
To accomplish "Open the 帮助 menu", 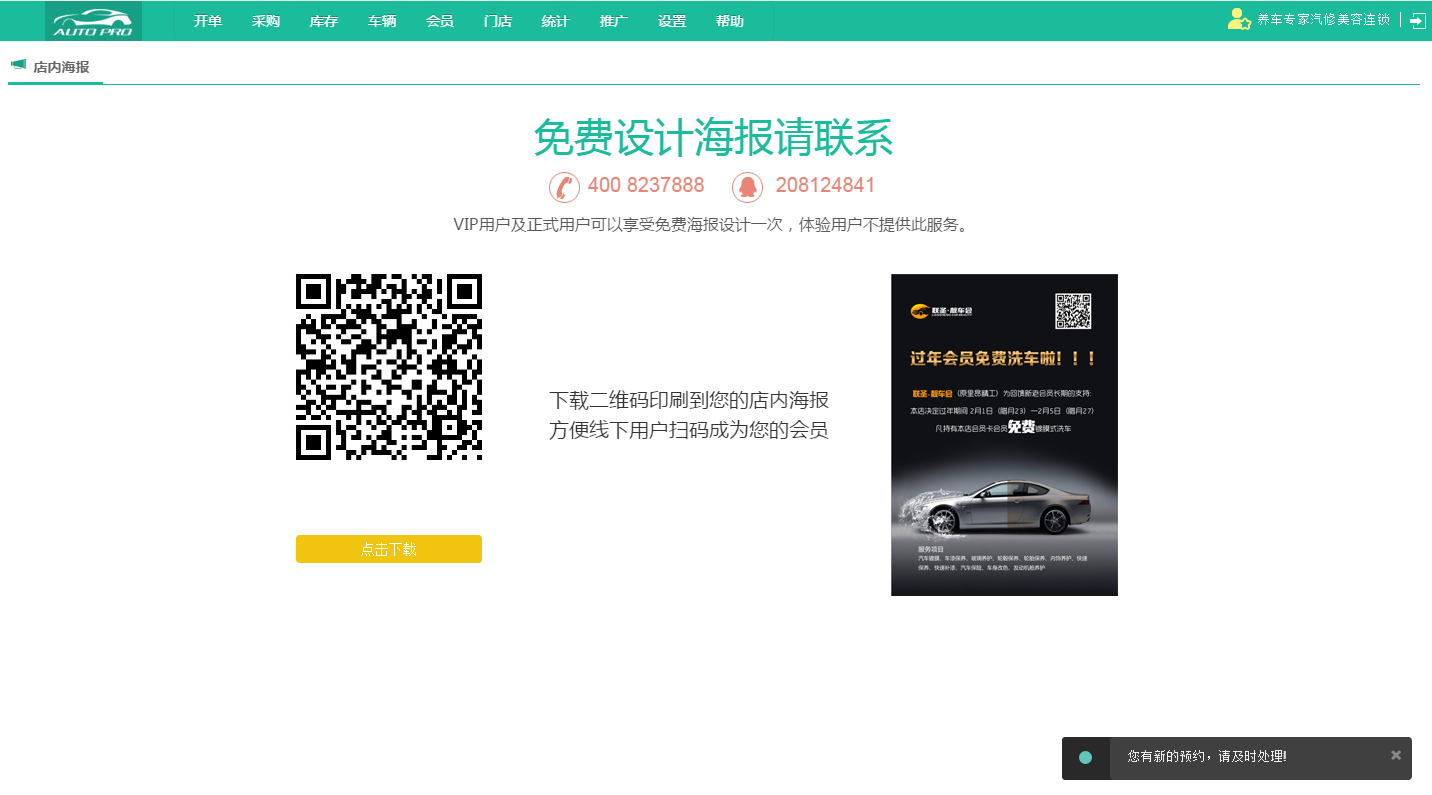I will 730,21.
